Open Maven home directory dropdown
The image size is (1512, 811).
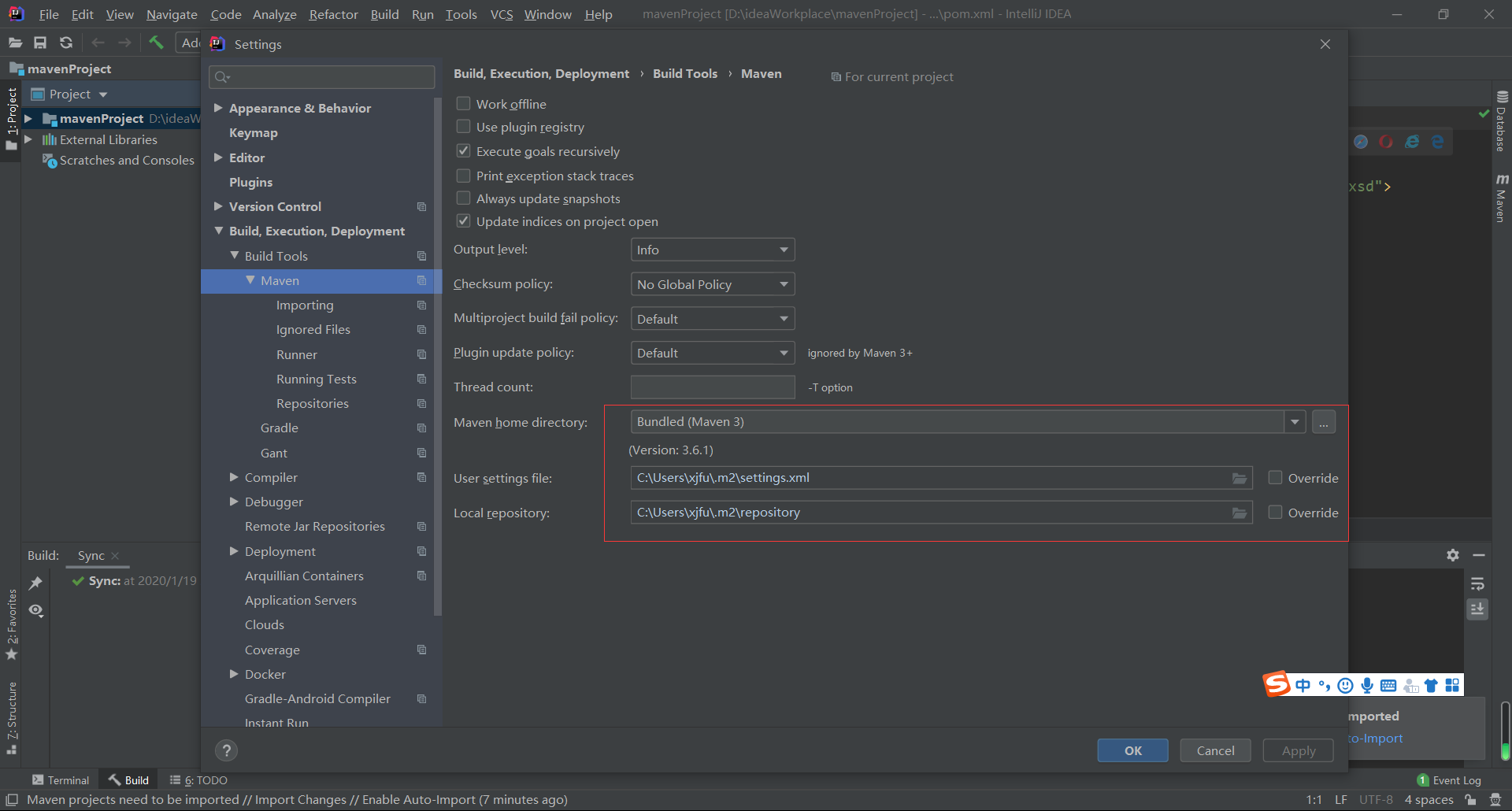1295,422
